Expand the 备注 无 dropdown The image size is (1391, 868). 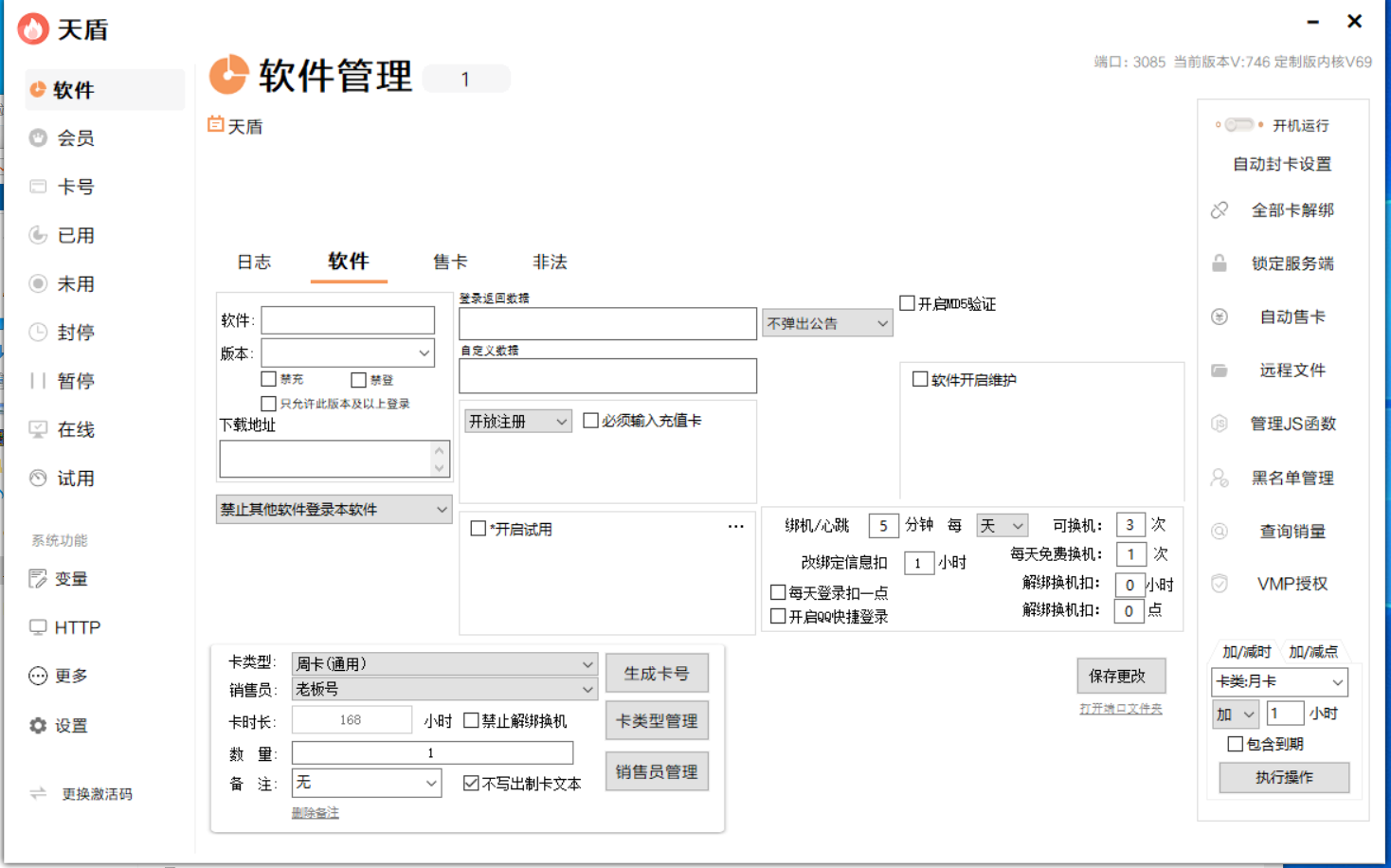pos(367,783)
